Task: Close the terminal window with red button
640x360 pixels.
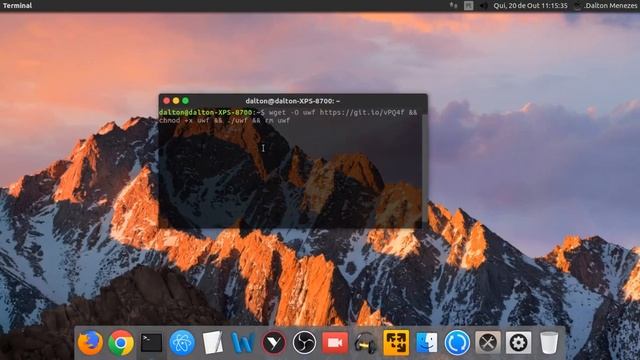Action: coord(167,100)
